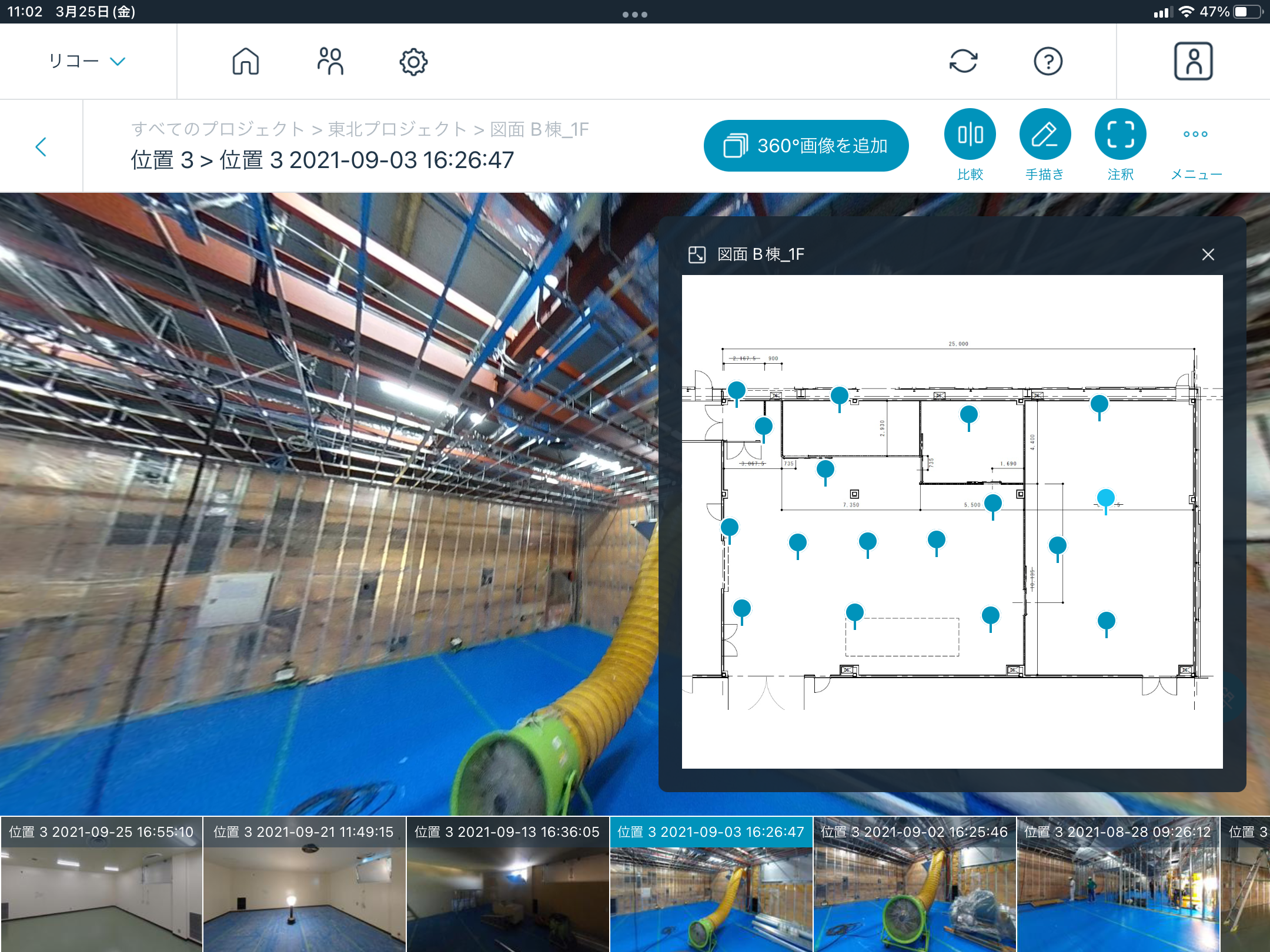Viewport: 1270px width, 952px height.
Task: Open the settings gear icon
Action: pos(413,61)
